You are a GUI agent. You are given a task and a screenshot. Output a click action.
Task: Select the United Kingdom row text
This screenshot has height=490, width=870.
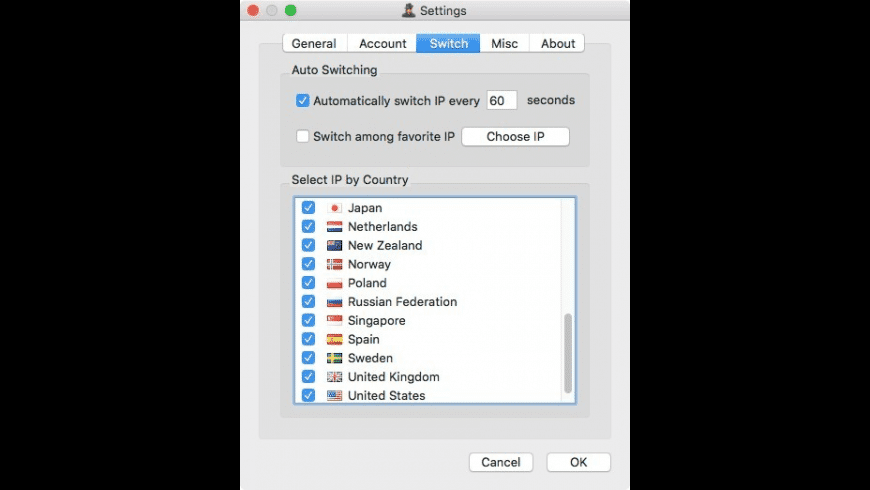click(x=393, y=377)
